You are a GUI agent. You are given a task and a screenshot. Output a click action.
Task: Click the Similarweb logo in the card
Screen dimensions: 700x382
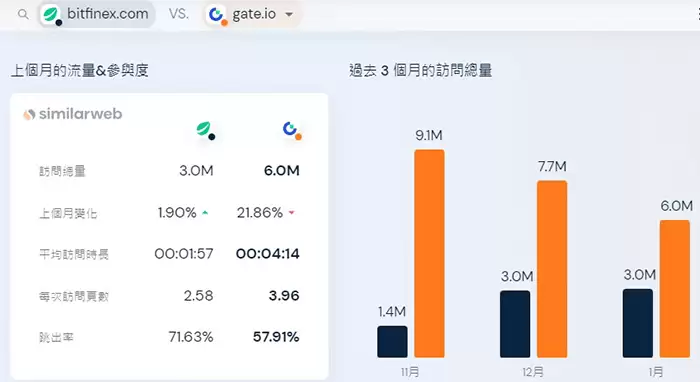pos(73,114)
